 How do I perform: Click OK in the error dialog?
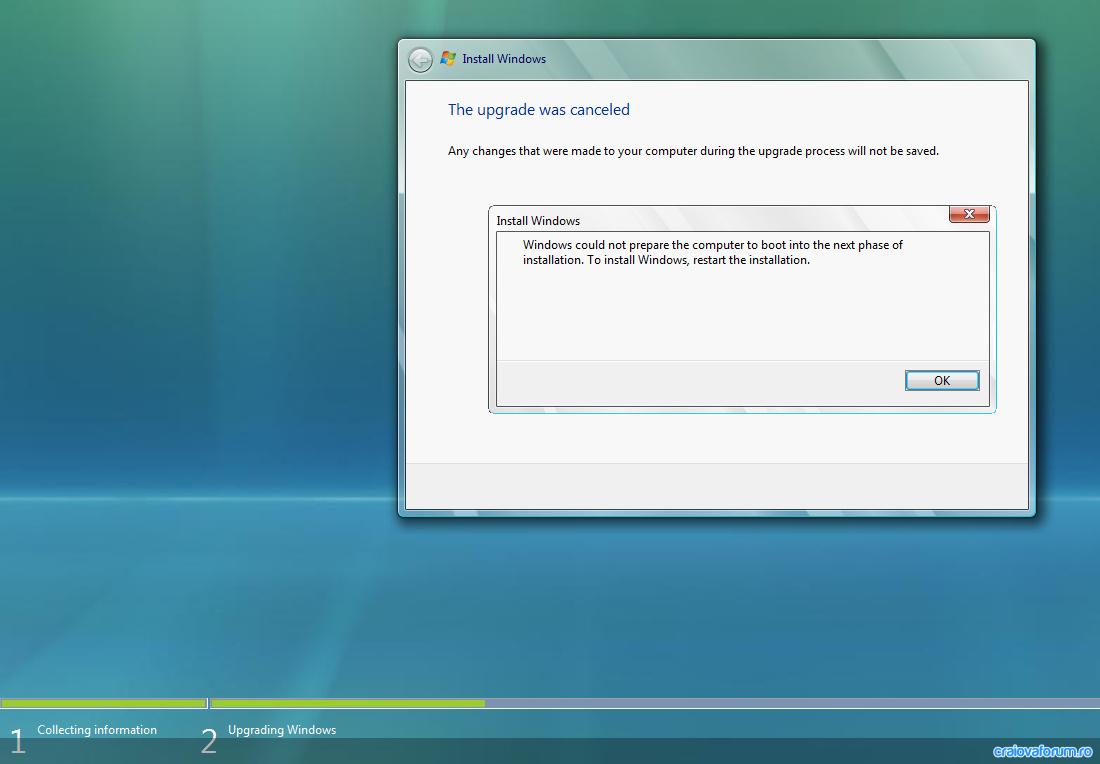click(941, 380)
